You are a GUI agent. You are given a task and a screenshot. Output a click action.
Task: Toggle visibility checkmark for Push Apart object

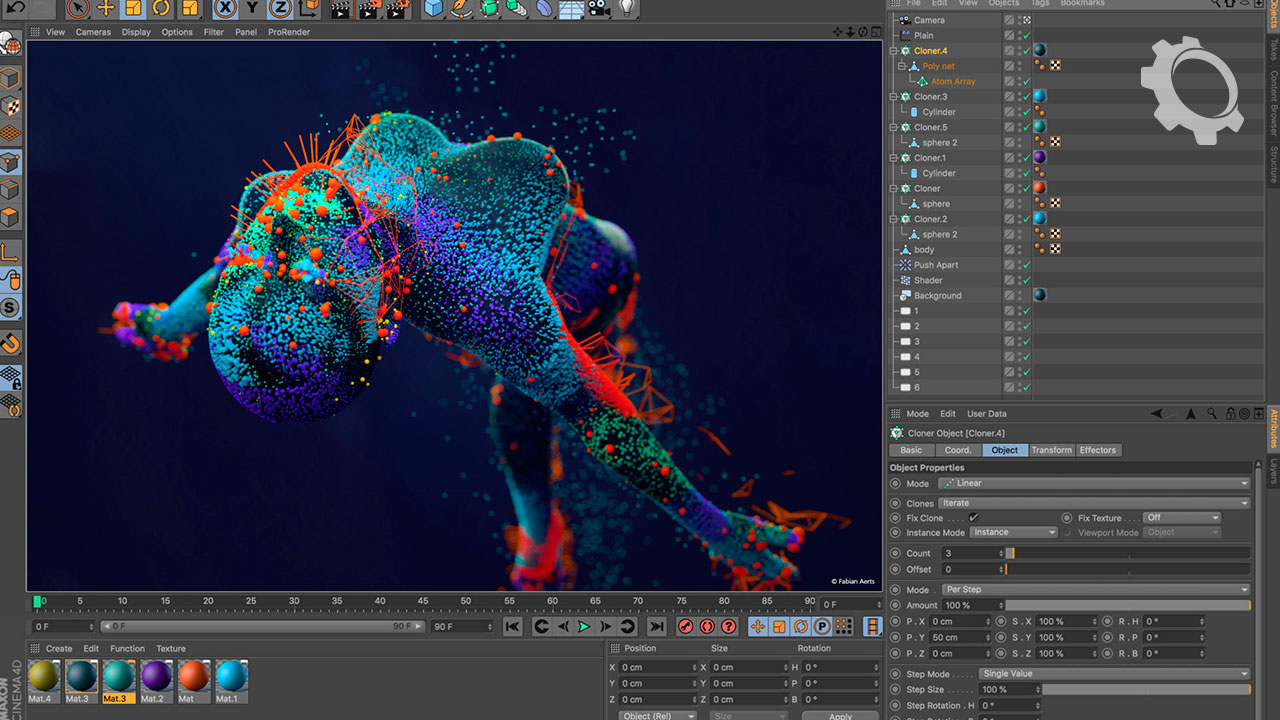[1026, 265]
